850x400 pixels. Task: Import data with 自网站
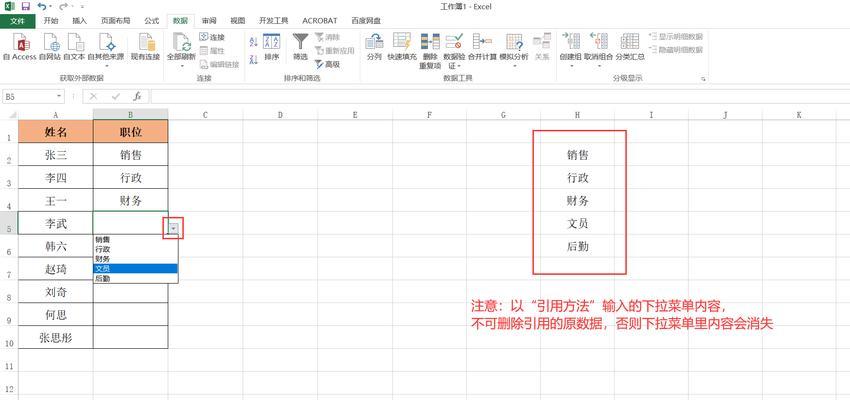tap(50, 47)
